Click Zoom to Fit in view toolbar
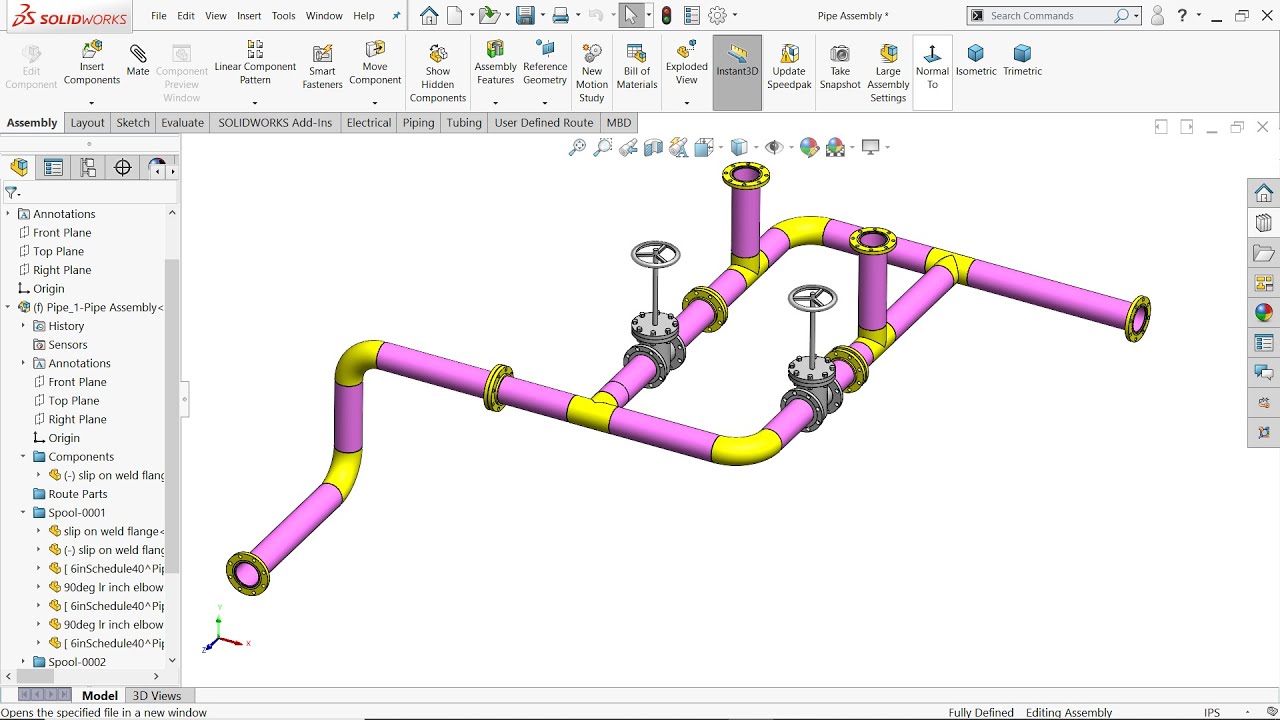The width and height of the screenshot is (1280, 720). pyautogui.click(x=577, y=147)
